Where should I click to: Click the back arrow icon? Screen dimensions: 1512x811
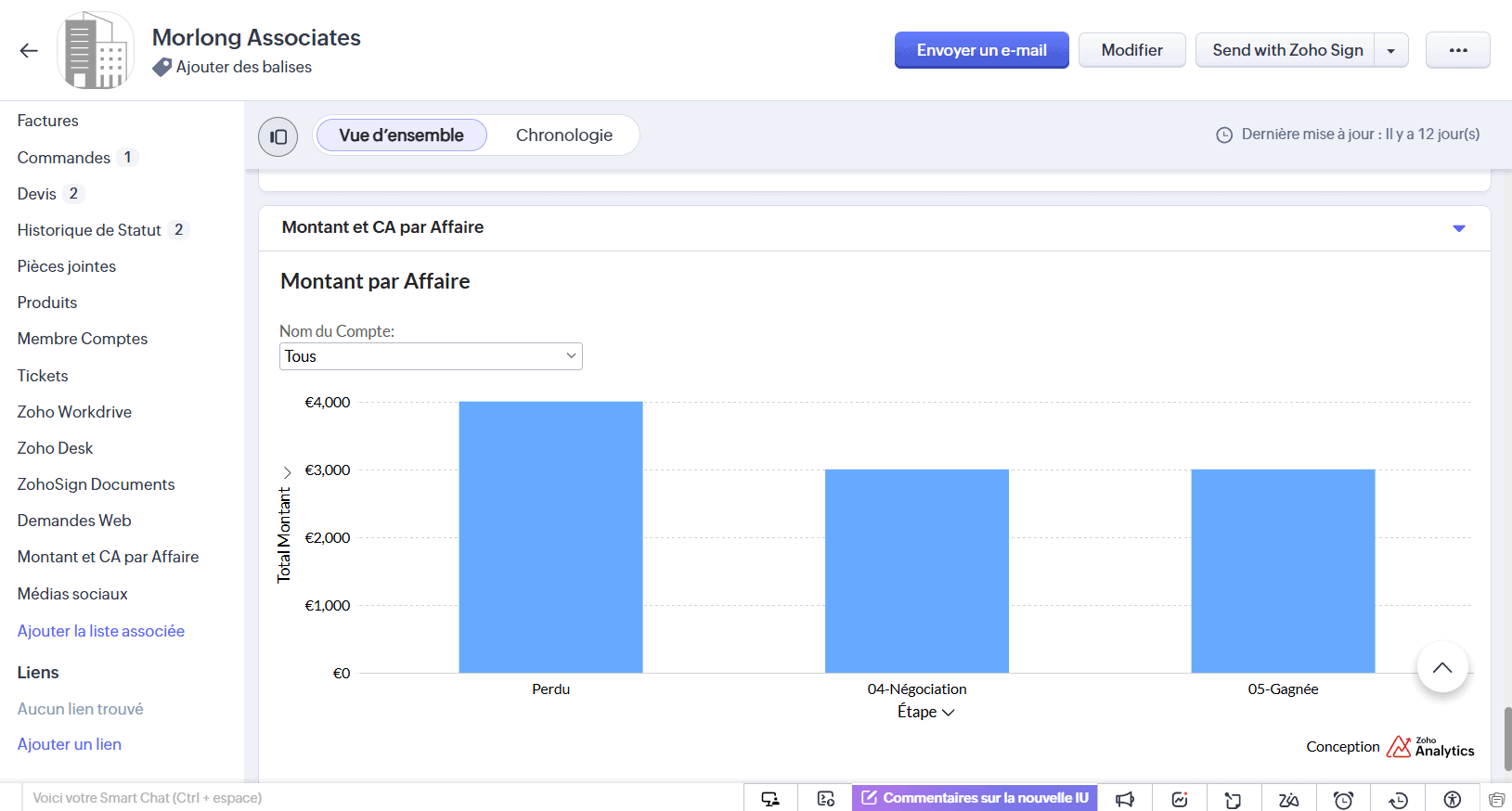29,51
